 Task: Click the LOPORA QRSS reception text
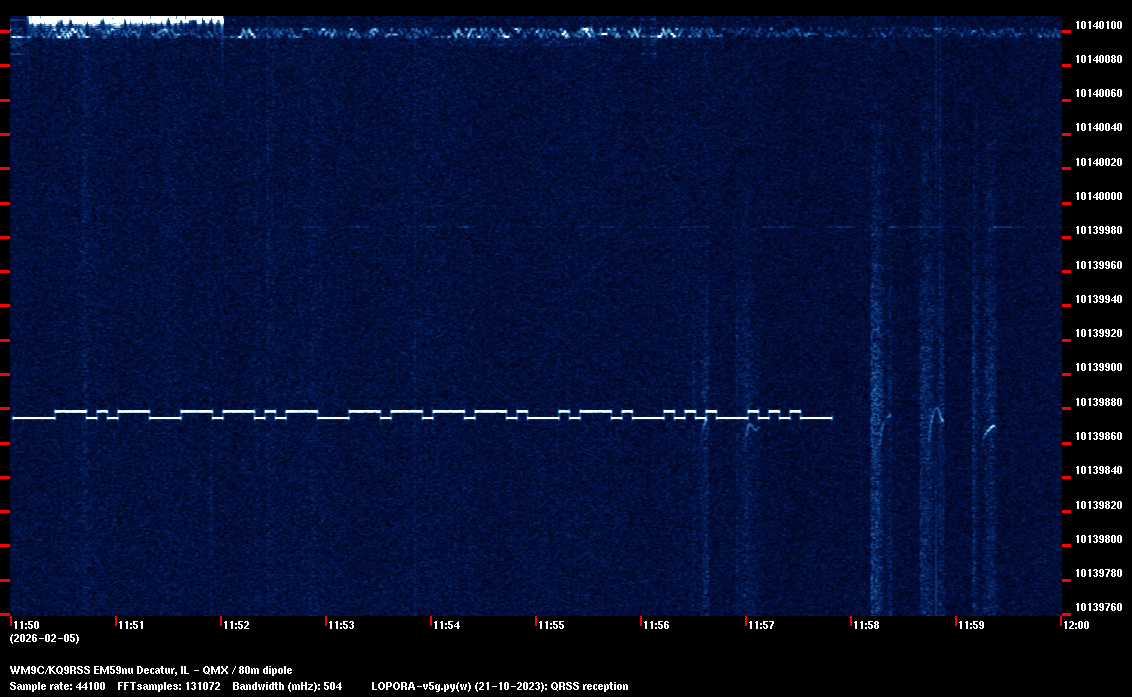tap(499, 686)
